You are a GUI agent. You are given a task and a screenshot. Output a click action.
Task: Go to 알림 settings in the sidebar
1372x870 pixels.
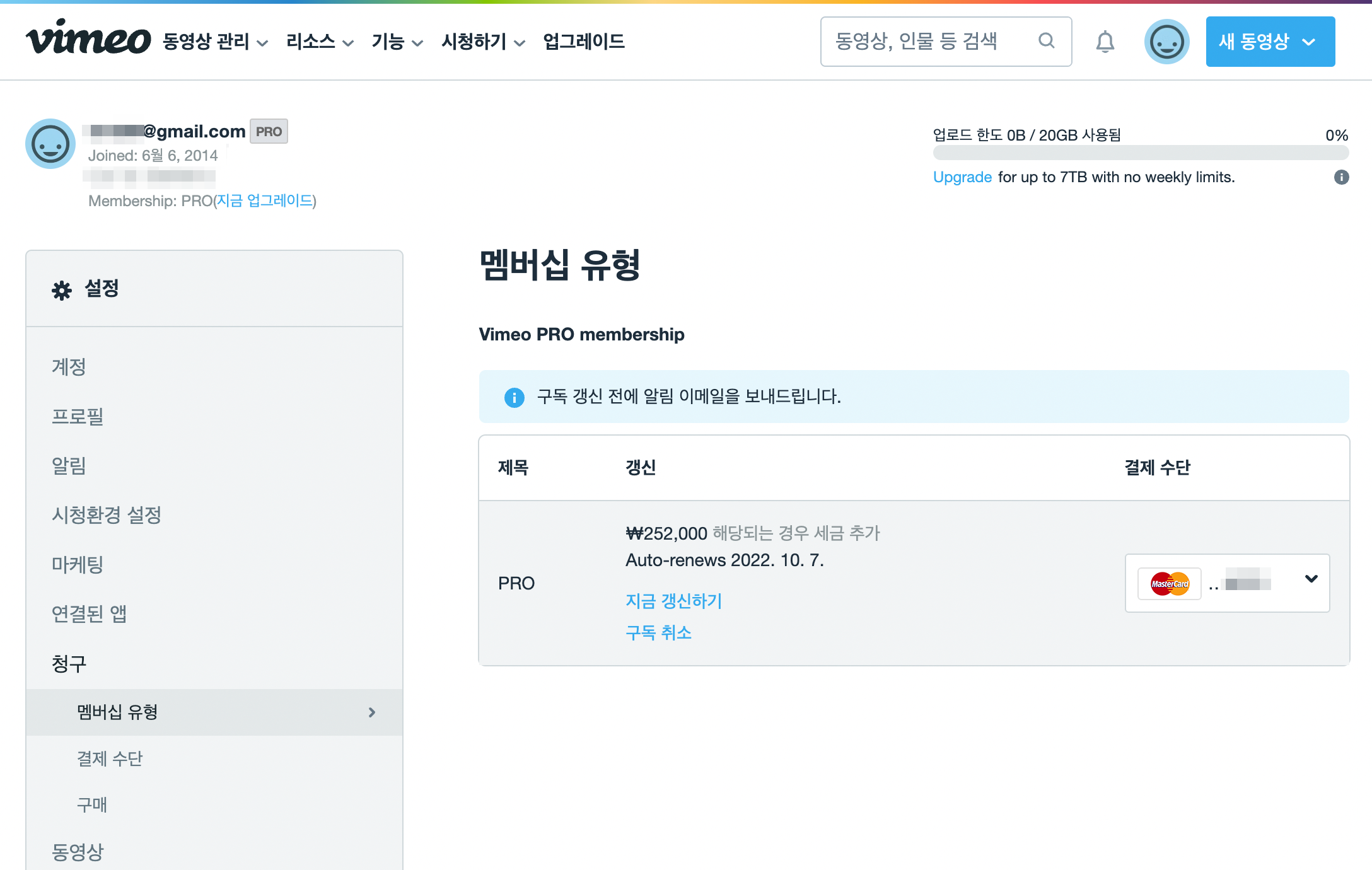click(x=69, y=466)
